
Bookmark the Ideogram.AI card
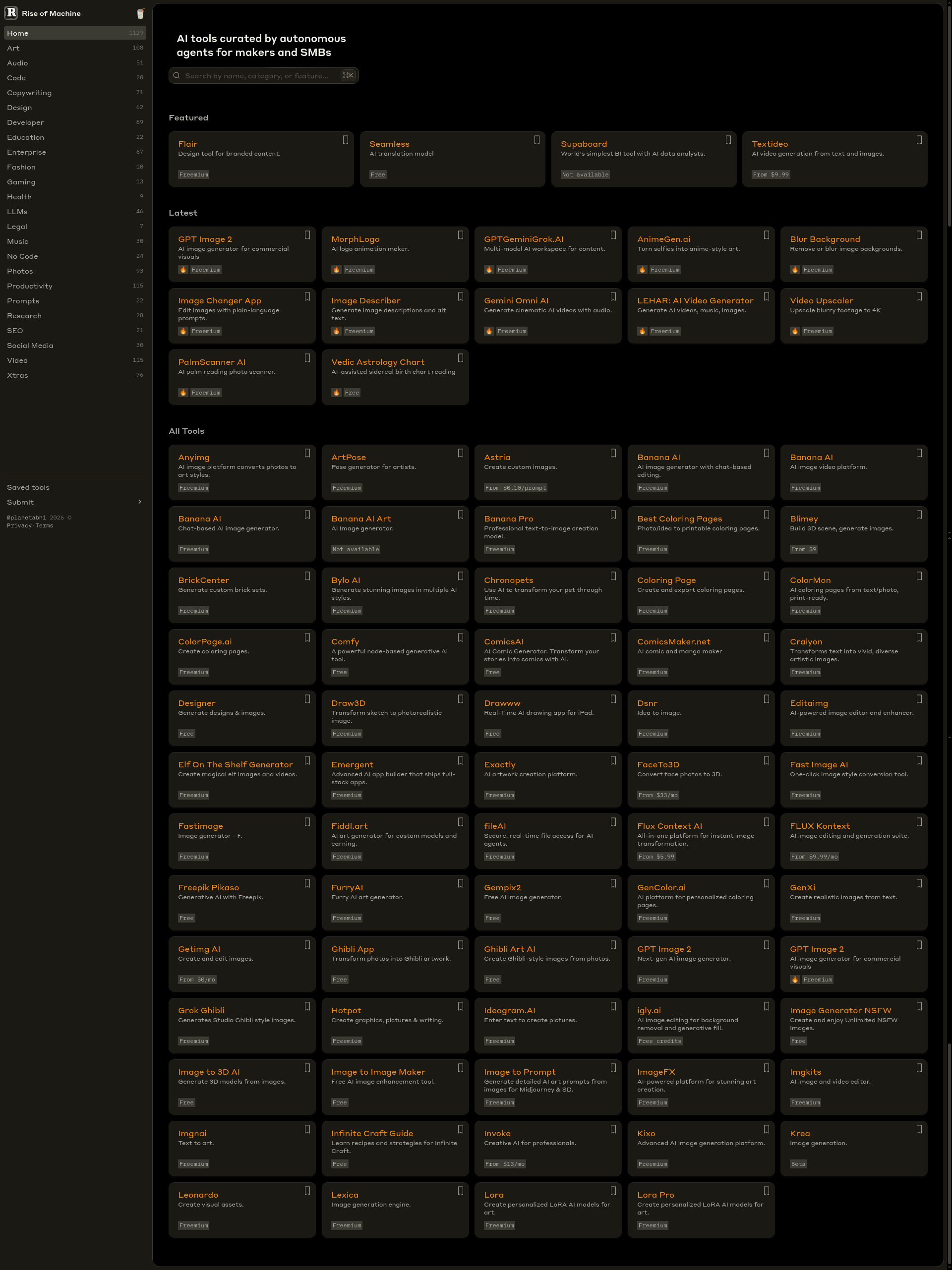(613, 1006)
